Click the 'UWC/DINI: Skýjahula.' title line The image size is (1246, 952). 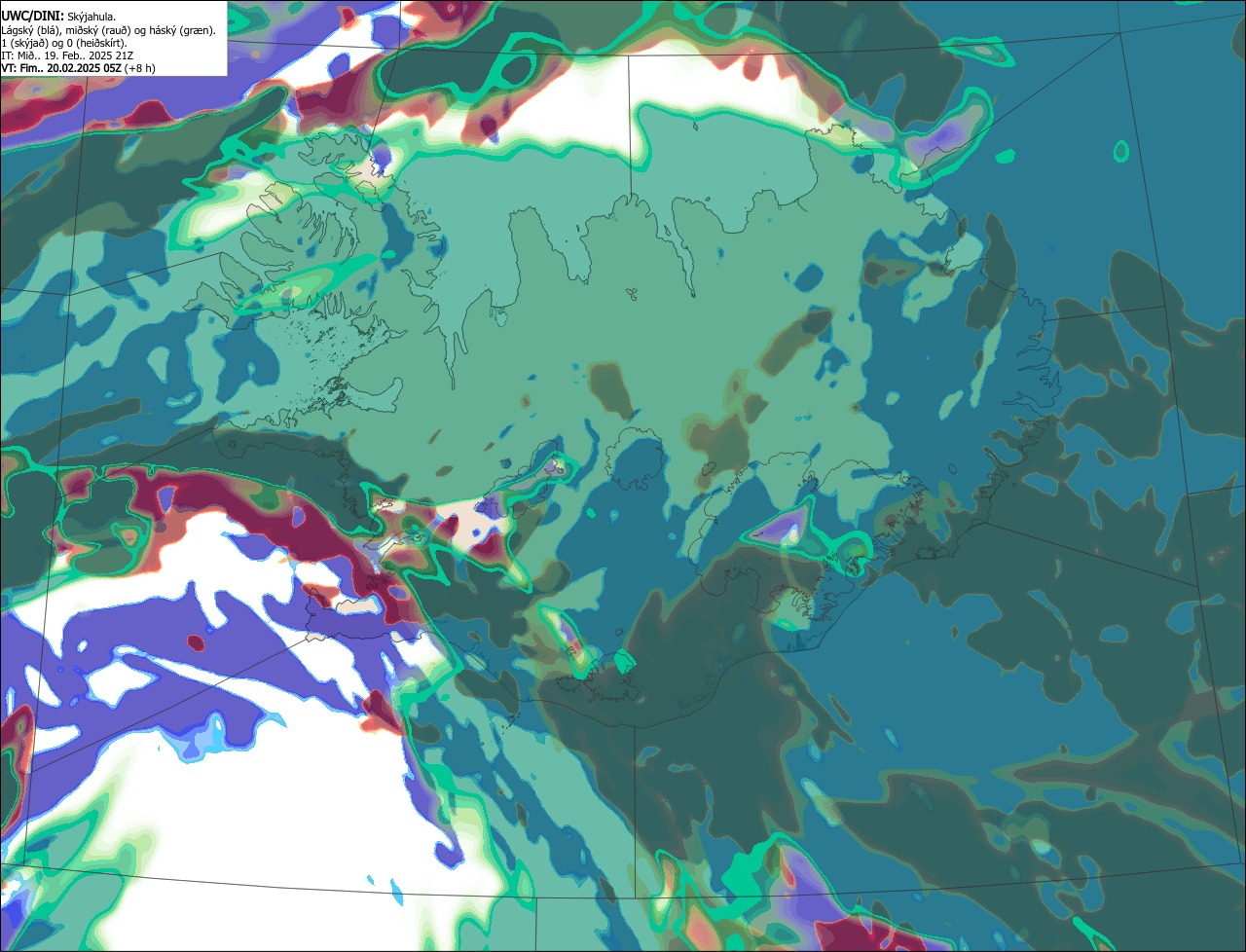point(58,17)
